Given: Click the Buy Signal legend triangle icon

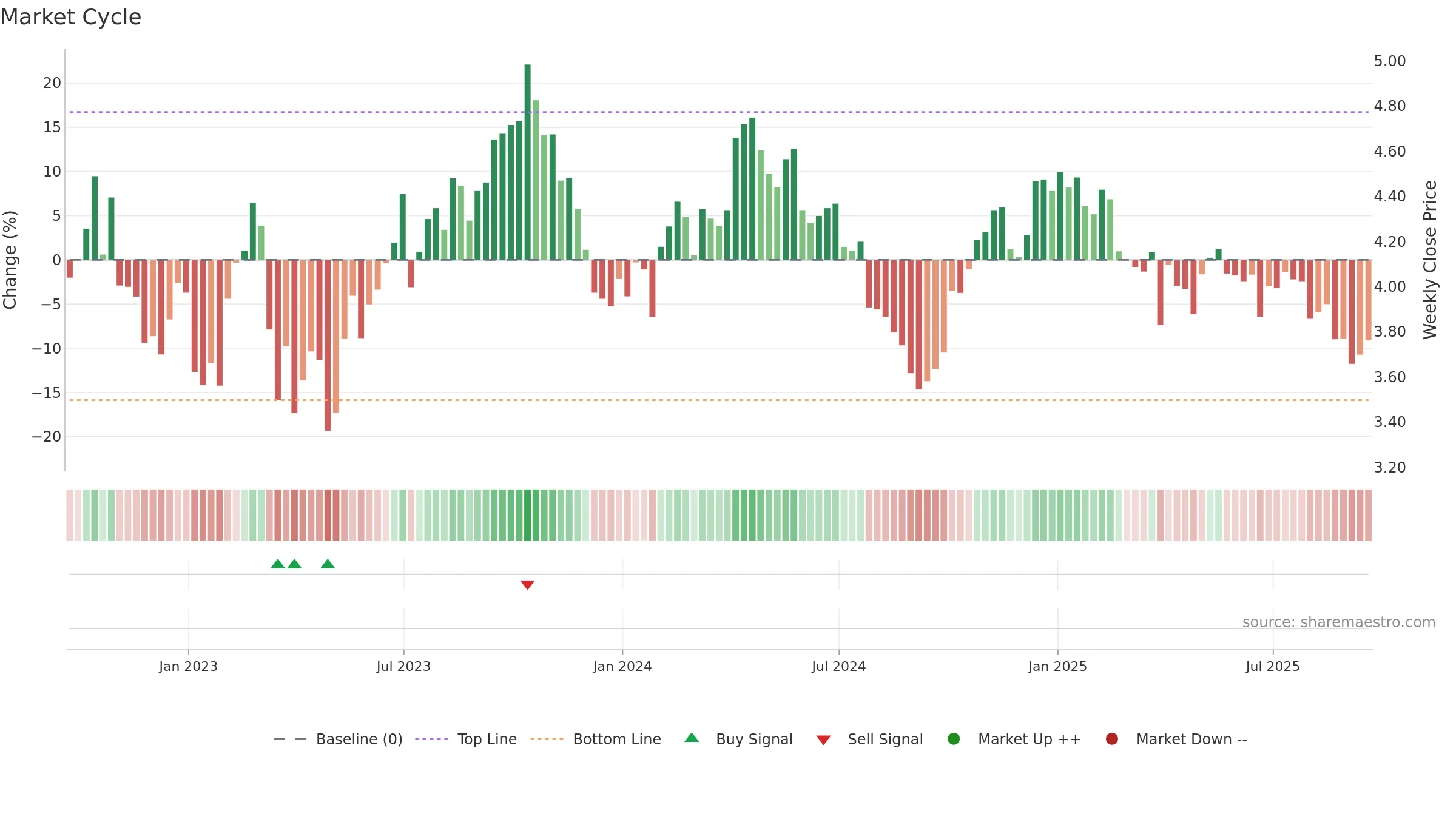Looking at the screenshot, I should pyautogui.click(x=692, y=738).
